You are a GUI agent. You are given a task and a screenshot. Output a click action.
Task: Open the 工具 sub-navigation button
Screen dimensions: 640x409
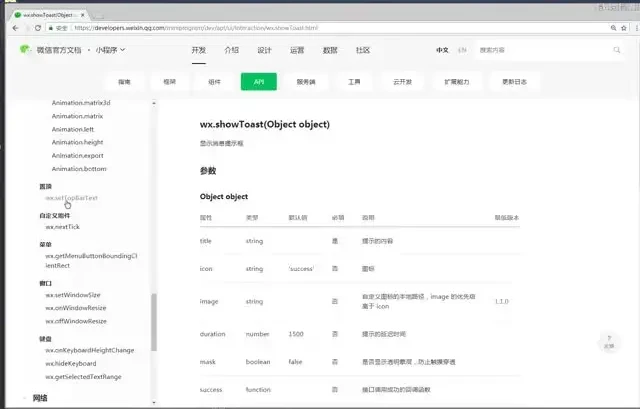[x=354, y=82]
